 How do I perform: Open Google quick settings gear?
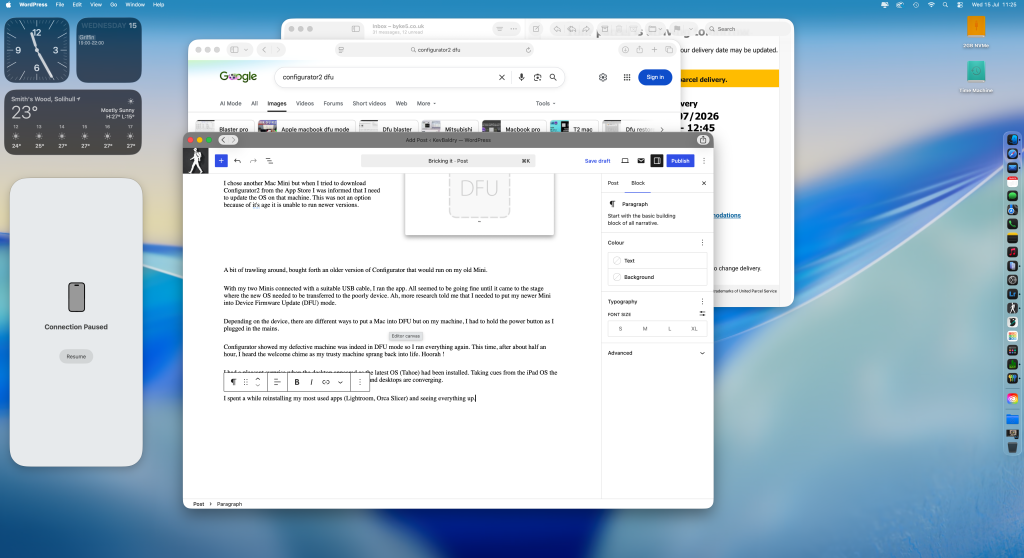coord(603,77)
